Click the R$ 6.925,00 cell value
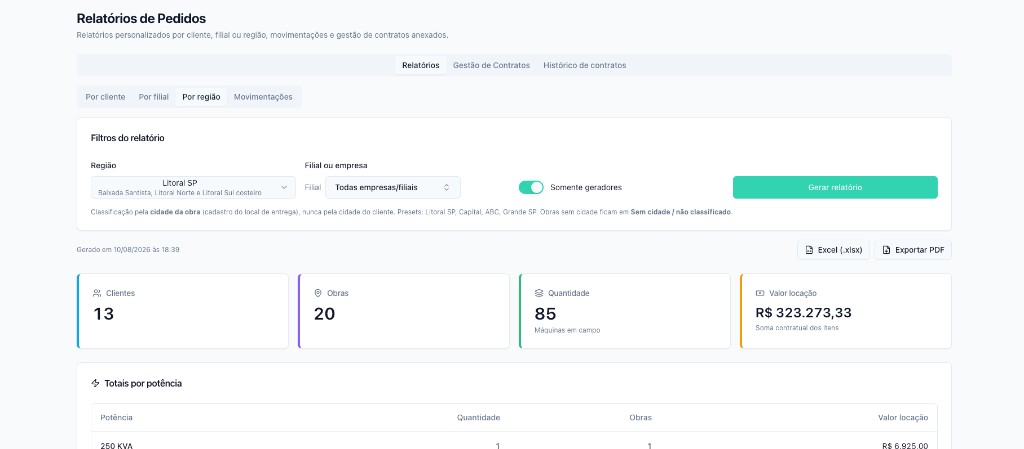 905,446
